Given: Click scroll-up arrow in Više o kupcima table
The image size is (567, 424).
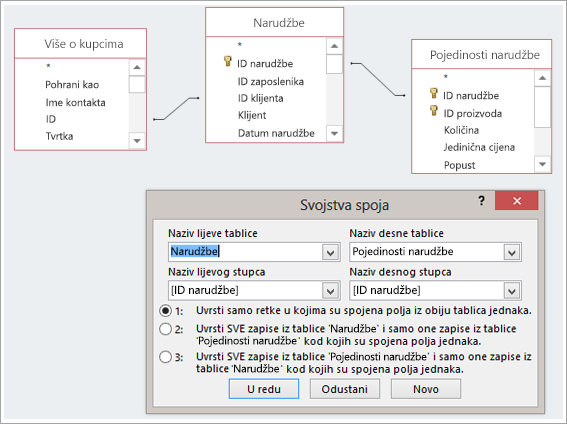Looking at the screenshot, I should [x=137, y=67].
